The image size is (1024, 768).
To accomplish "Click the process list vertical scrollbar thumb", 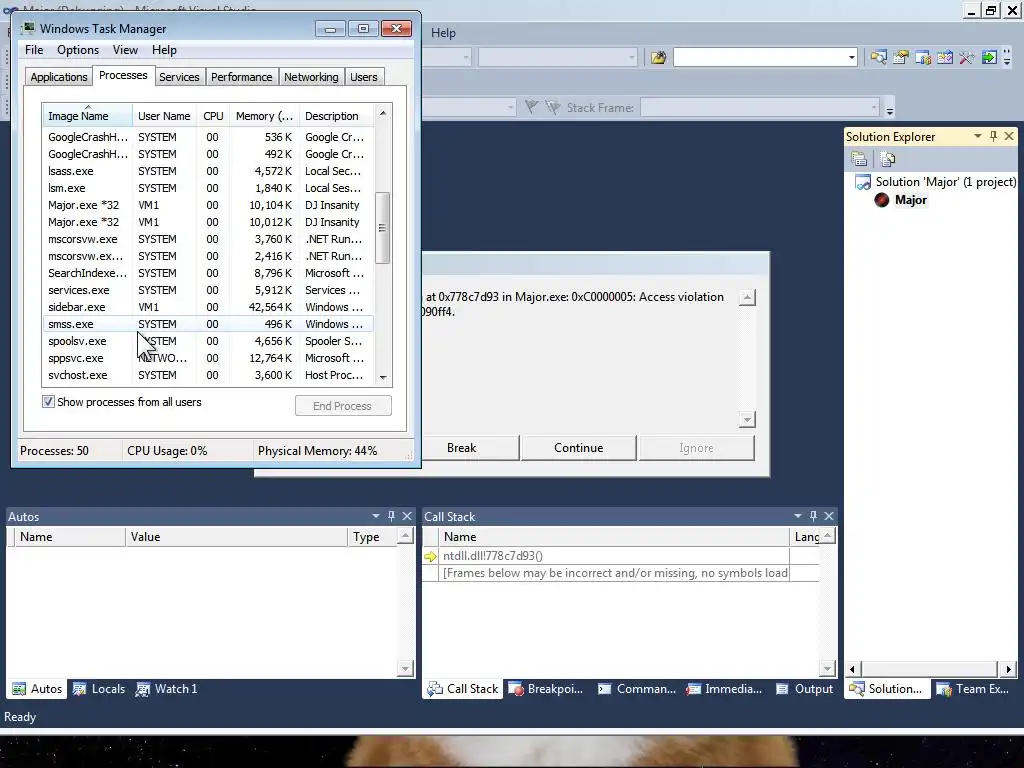I will pos(383,228).
